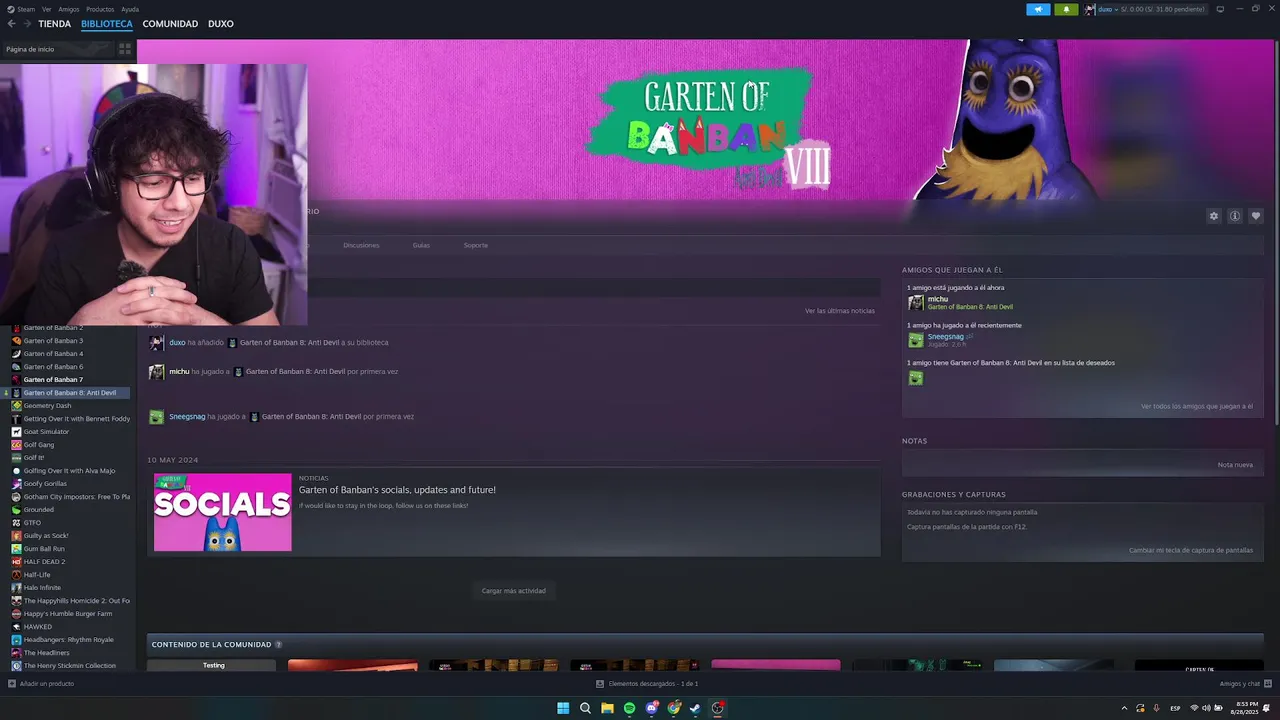Open the Steam announcements megaphone button
The width and height of the screenshot is (1280, 720).
point(1038,9)
